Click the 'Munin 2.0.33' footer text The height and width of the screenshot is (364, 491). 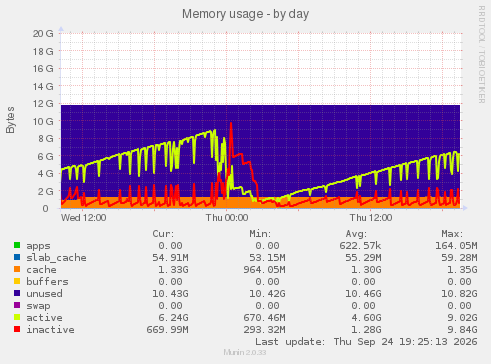click(245, 352)
